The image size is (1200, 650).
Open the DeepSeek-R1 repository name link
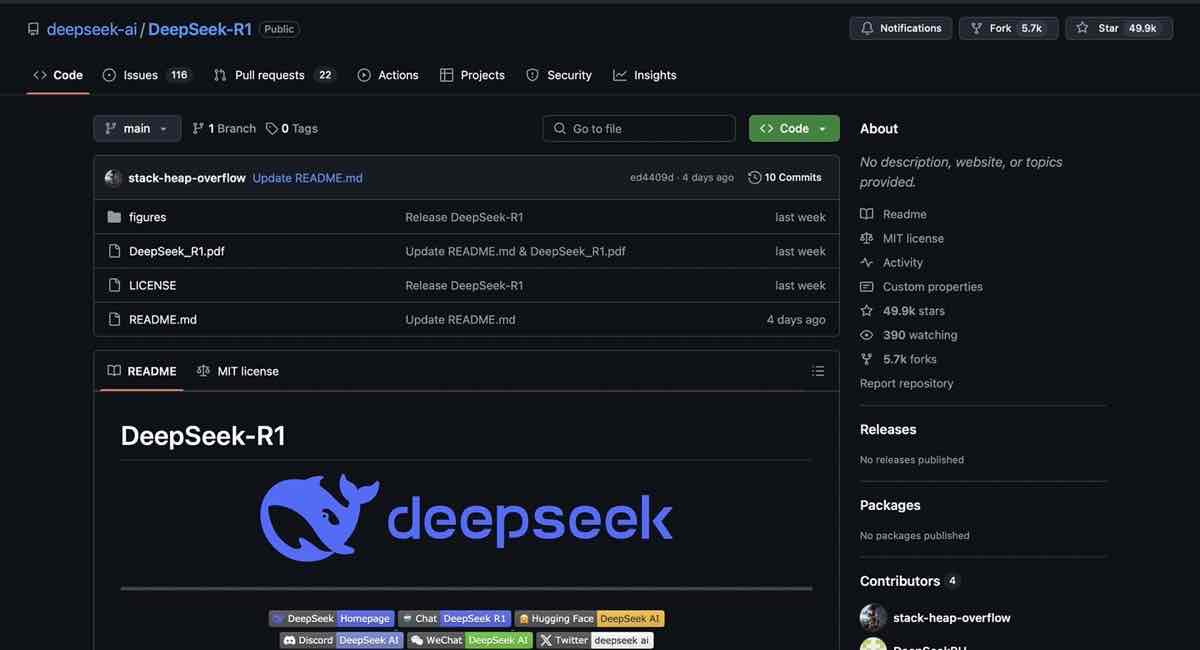(200, 29)
